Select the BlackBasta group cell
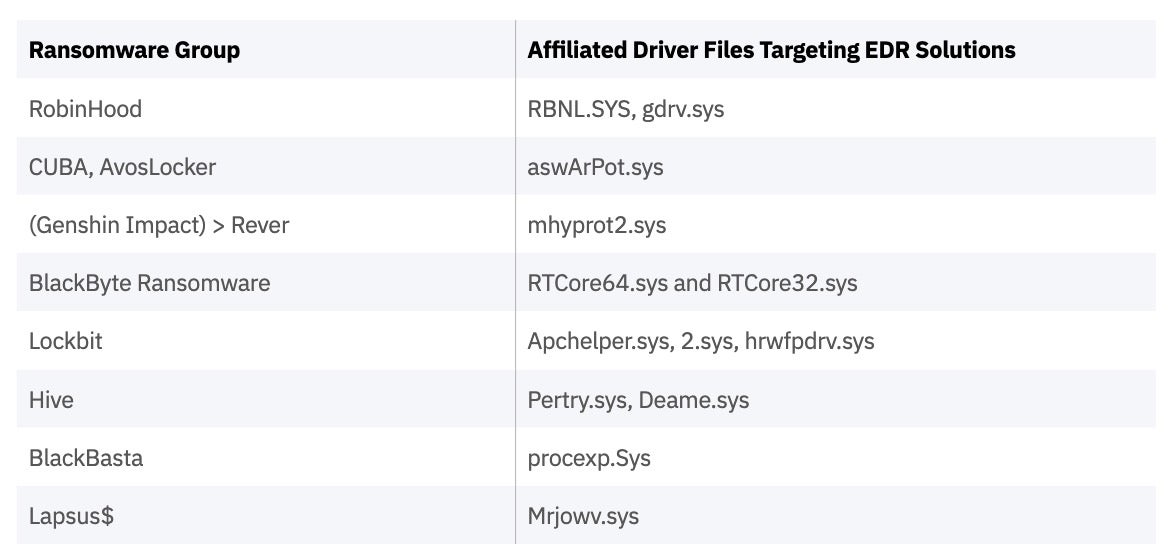The width and height of the screenshot is (1174, 558). (x=86, y=458)
